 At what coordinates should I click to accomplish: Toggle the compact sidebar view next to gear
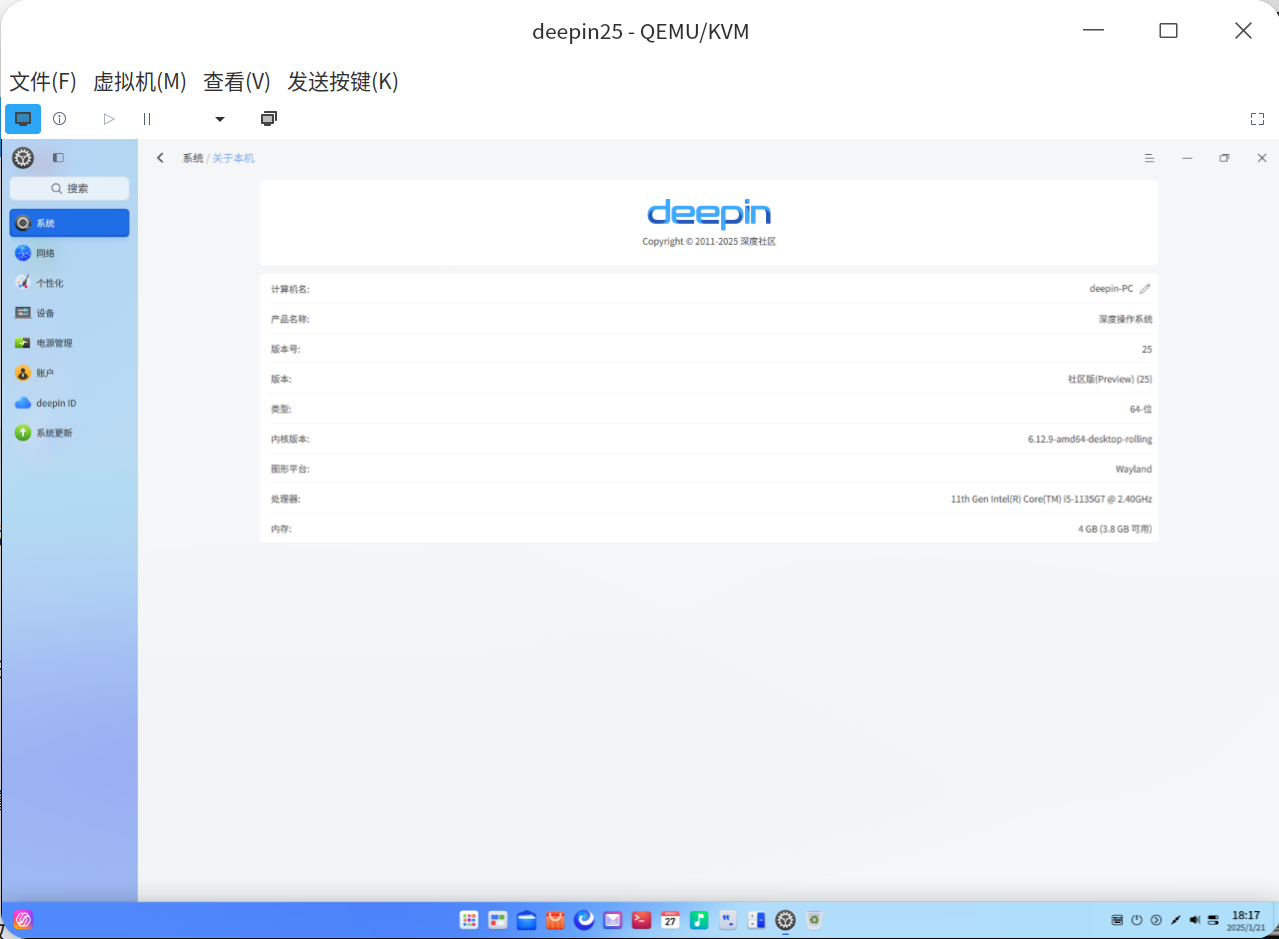58,157
